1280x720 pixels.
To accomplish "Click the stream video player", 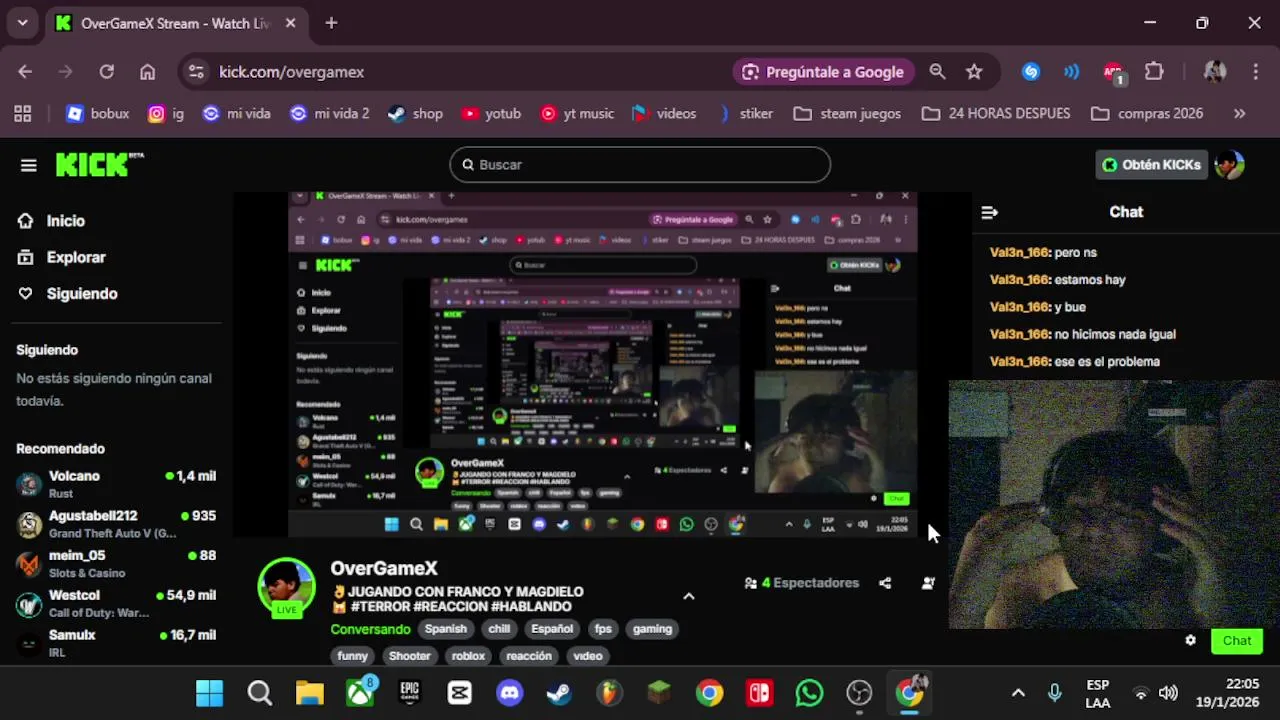I will (x=603, y=365).
